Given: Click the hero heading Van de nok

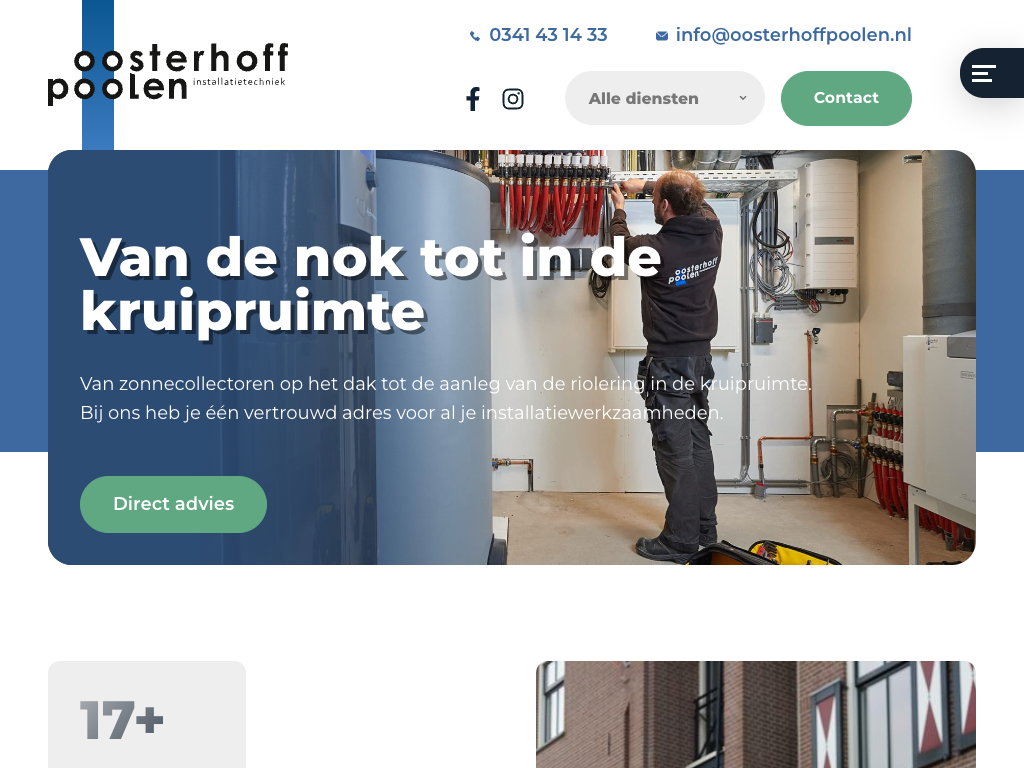Looking at the screenshot, I should point(371,285).
